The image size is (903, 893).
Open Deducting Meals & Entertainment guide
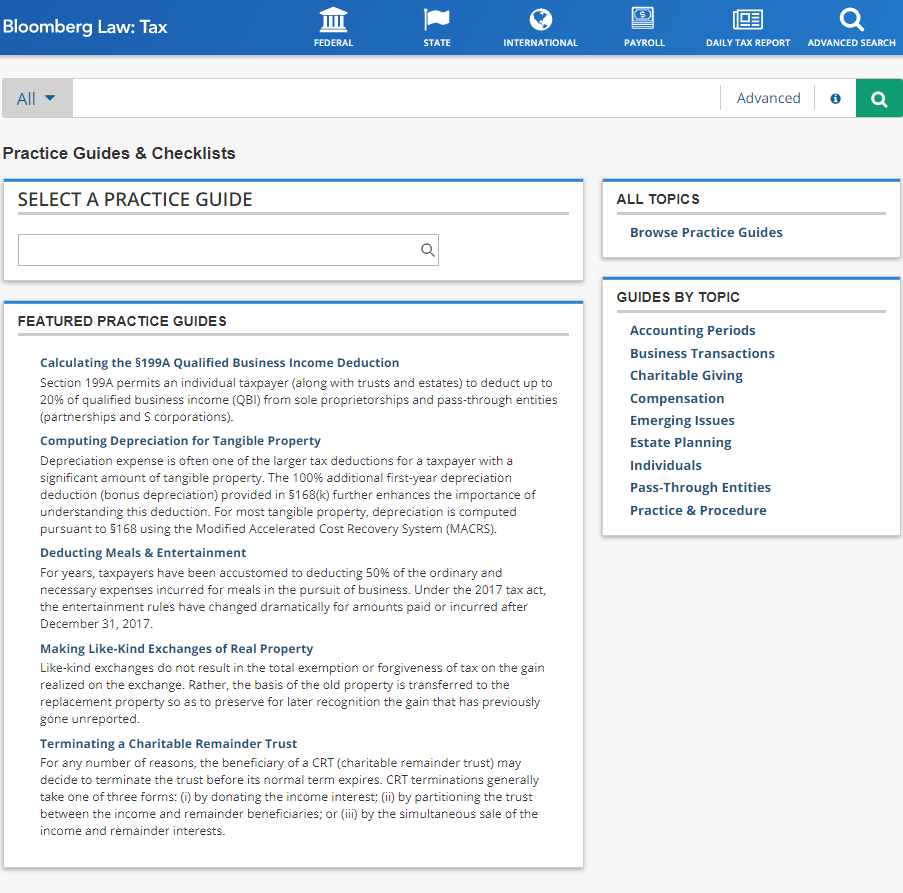[x=143, y=552]
